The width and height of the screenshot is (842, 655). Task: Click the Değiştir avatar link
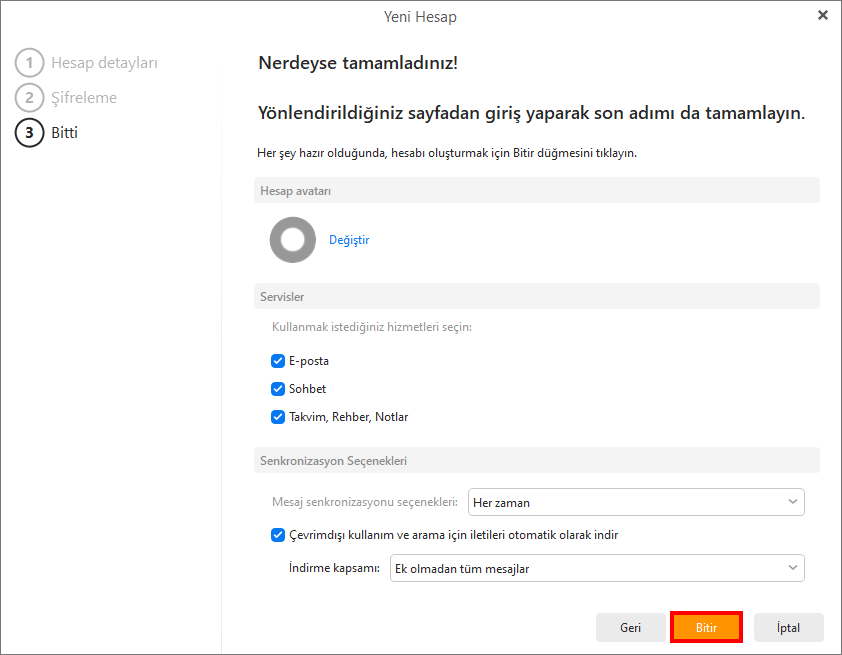click(x=349, y=240)
